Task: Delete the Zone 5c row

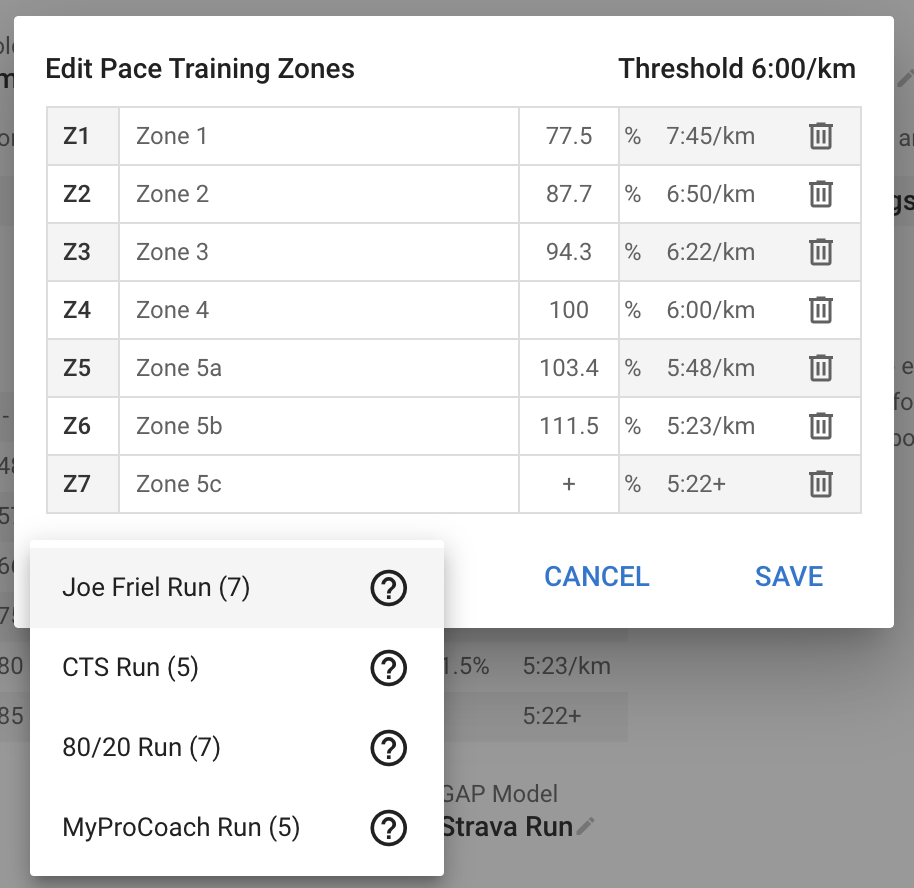Action: (x=821, y=484)
